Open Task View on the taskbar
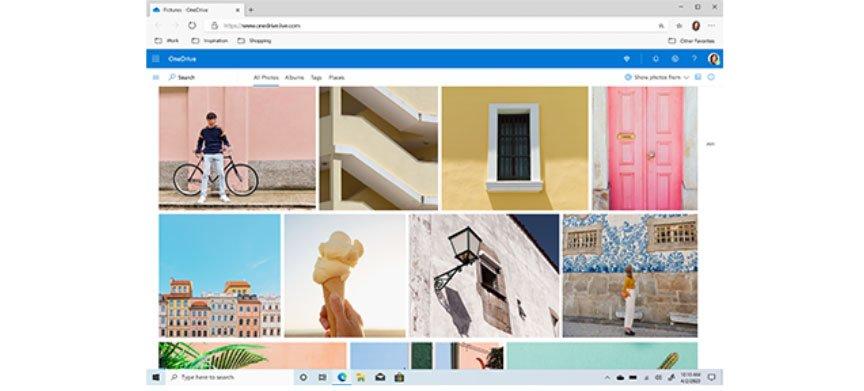Image resolution: width=864 pixels, height=391 pixels. pyautogui.click(x=322, y=377)
